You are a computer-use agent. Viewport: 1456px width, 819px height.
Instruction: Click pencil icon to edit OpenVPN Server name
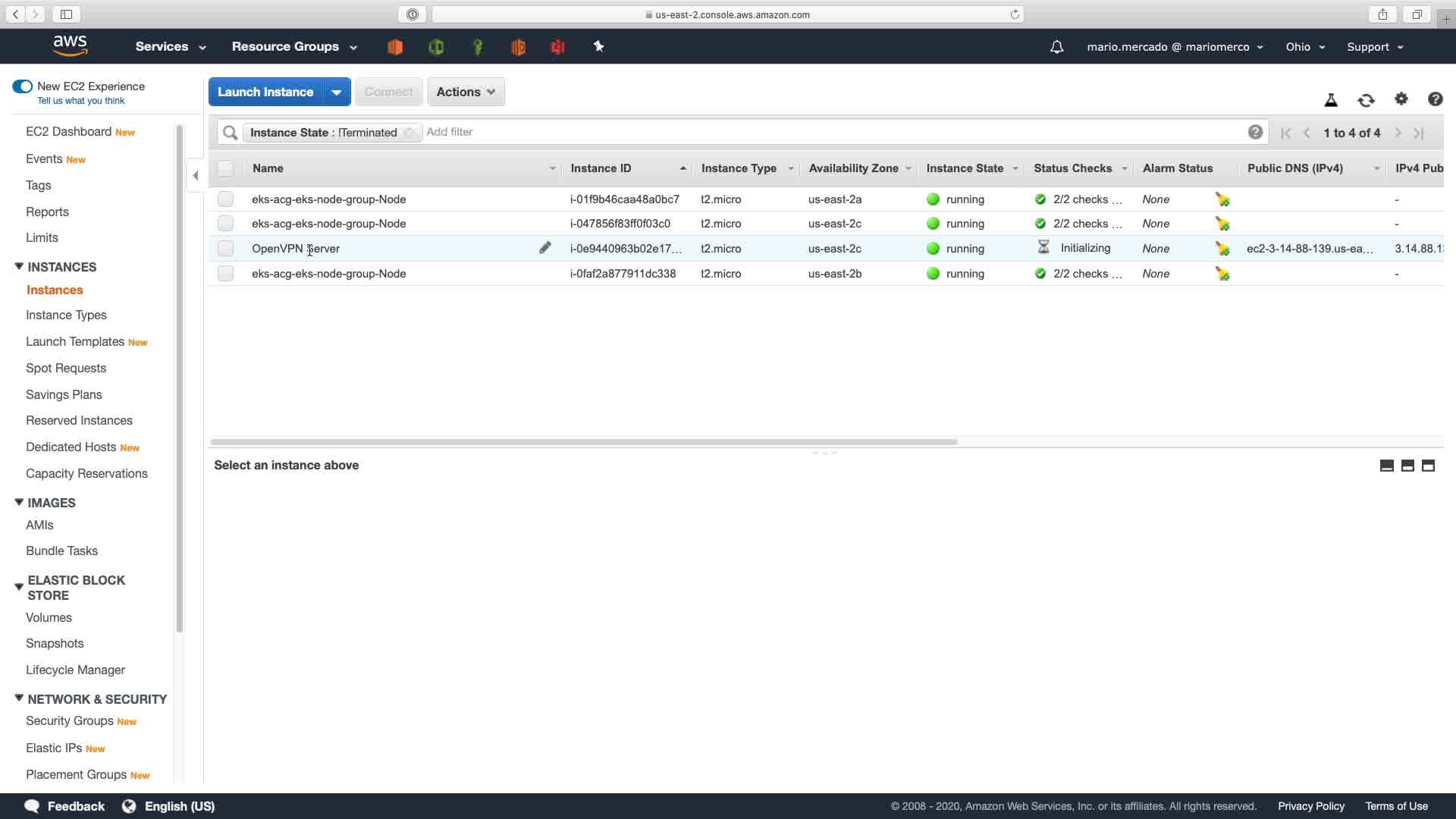544,248
